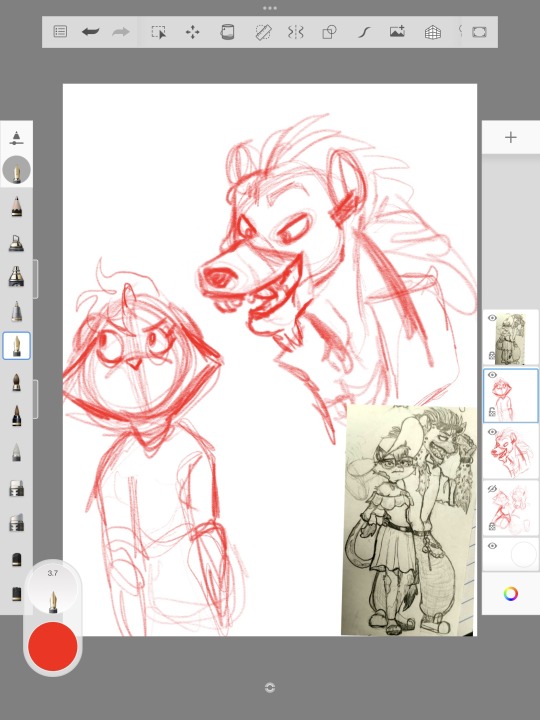Screen dimensions: 540x720
Task: Open the main menu list icon
Action: (x=60, y=32)
